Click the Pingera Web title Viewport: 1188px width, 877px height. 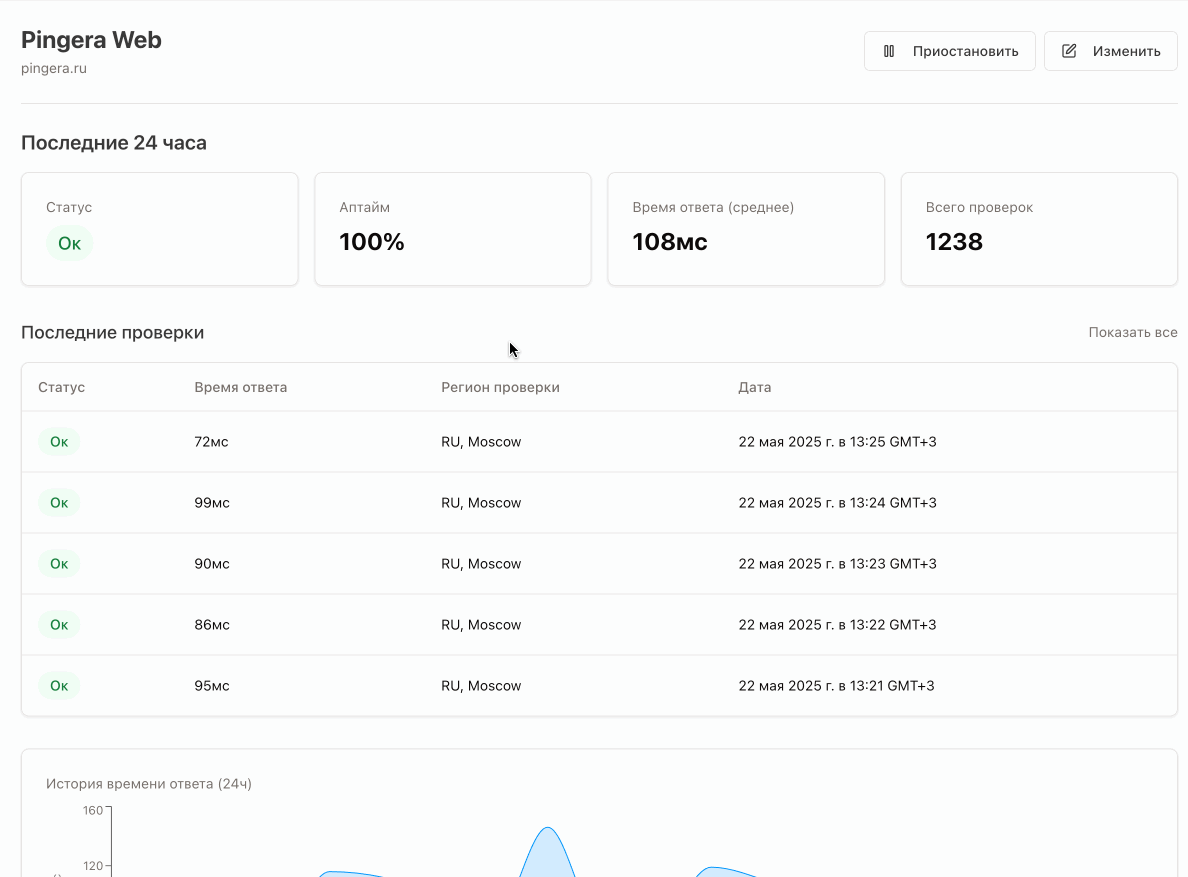pyautogui.click(x=91, y=40)
